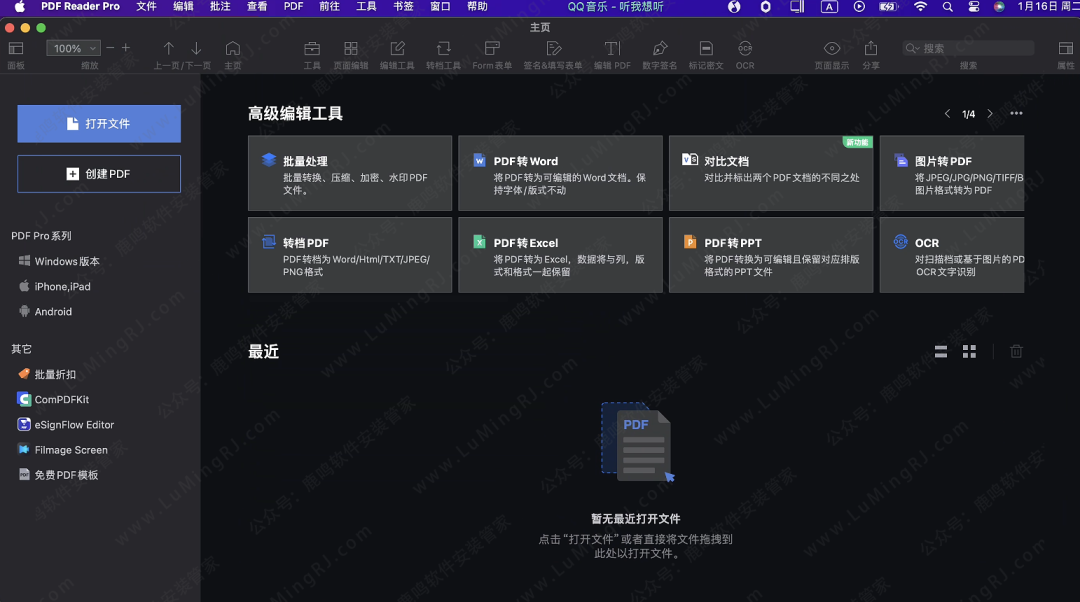
Task: Open the 批量处理 batch processing card
Action: coord(350,173)
